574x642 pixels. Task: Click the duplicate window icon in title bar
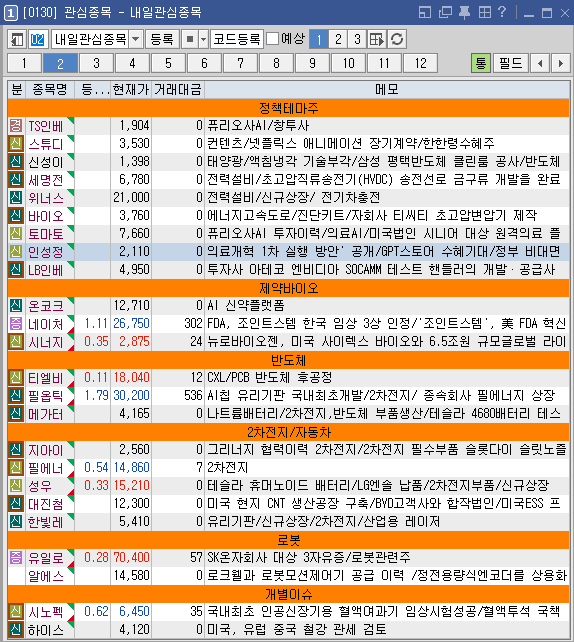click(445, 12)
